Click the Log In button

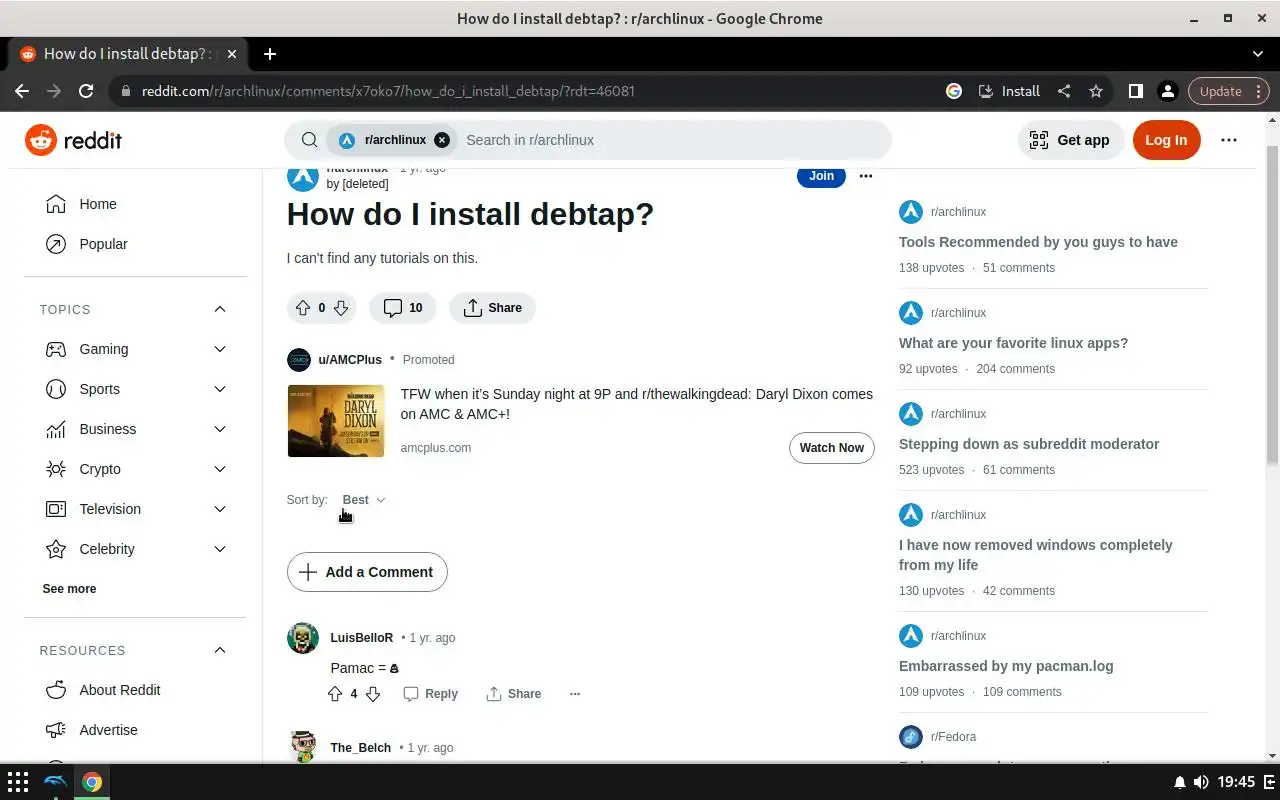point(1166,140)
